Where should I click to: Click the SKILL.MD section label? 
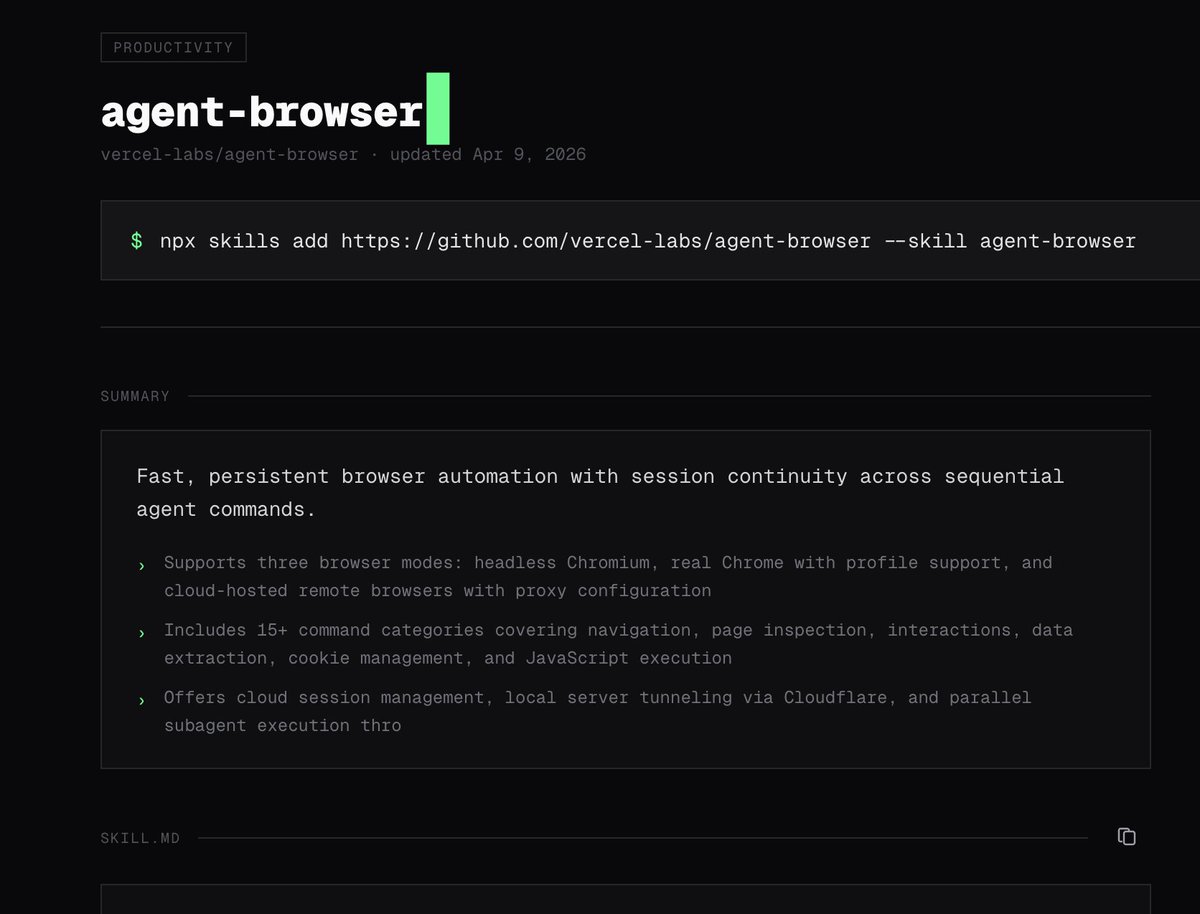pos(140,838)
